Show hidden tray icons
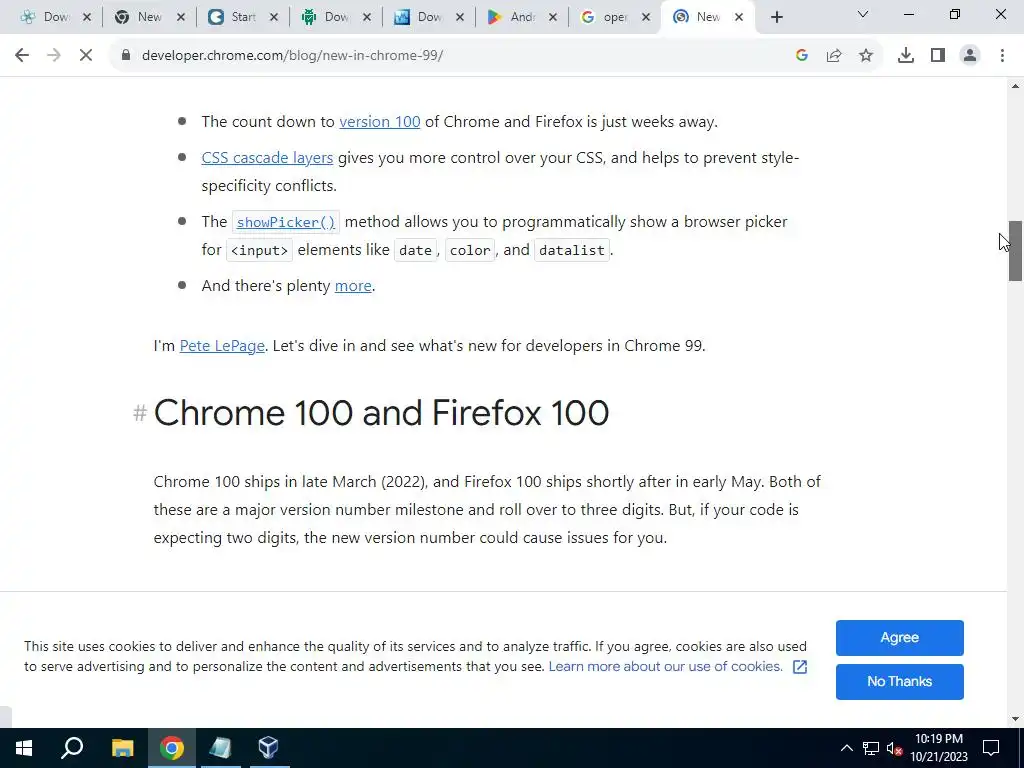The height and width of the screenshot is (768, 1024). (x=846, y=748)
